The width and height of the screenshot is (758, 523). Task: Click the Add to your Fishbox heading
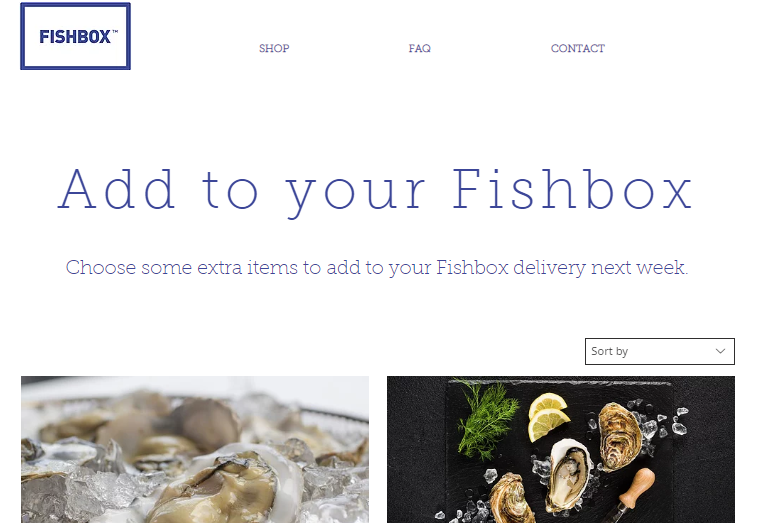[376, 191]
